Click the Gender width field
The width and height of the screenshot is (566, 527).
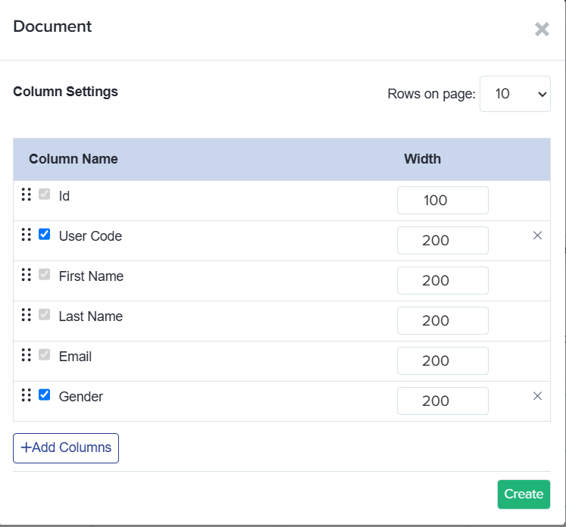[x=443, y=401]
